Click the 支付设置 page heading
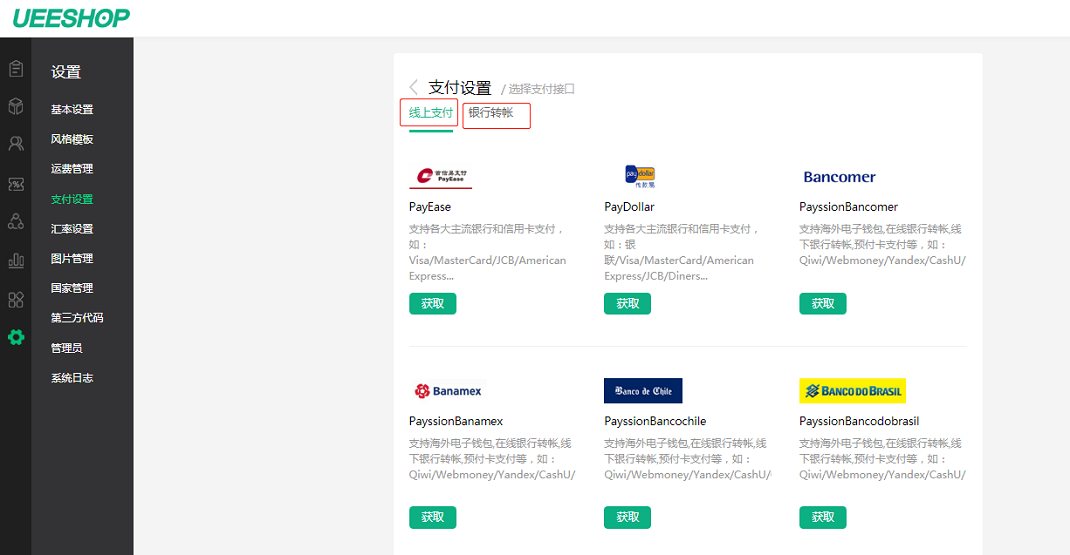The height and width of the screenshot is (555, 1070). tap(460, 87)
